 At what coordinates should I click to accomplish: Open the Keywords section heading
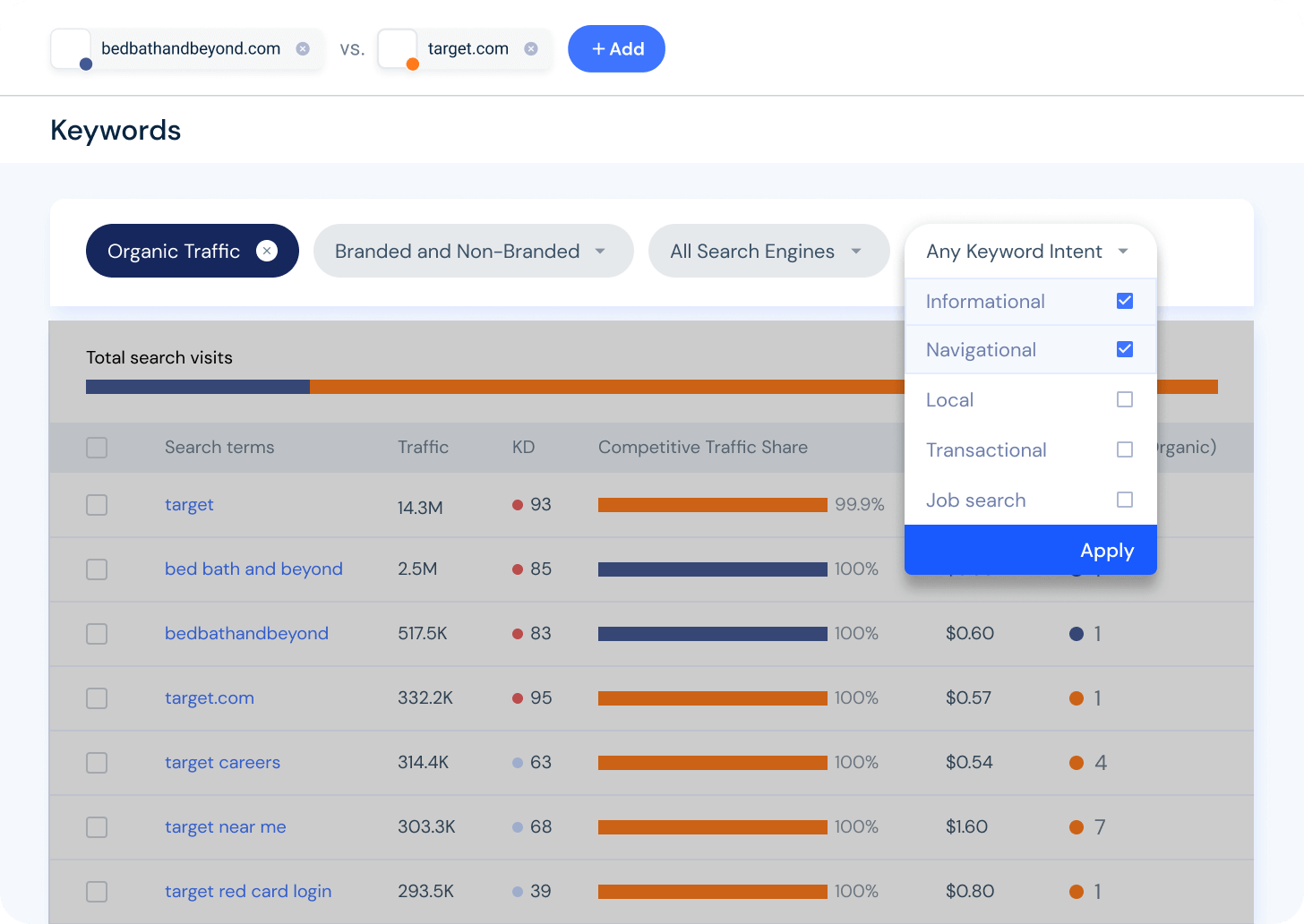coord(115,130)
